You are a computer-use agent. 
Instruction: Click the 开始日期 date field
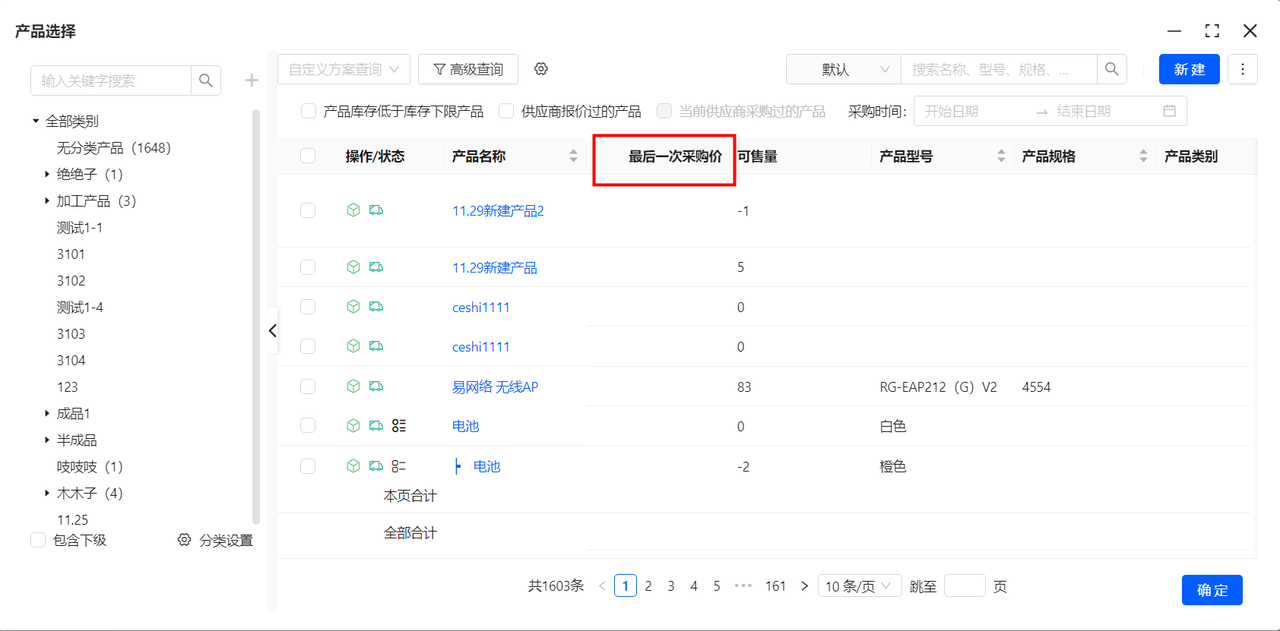(x=970, y=111)
